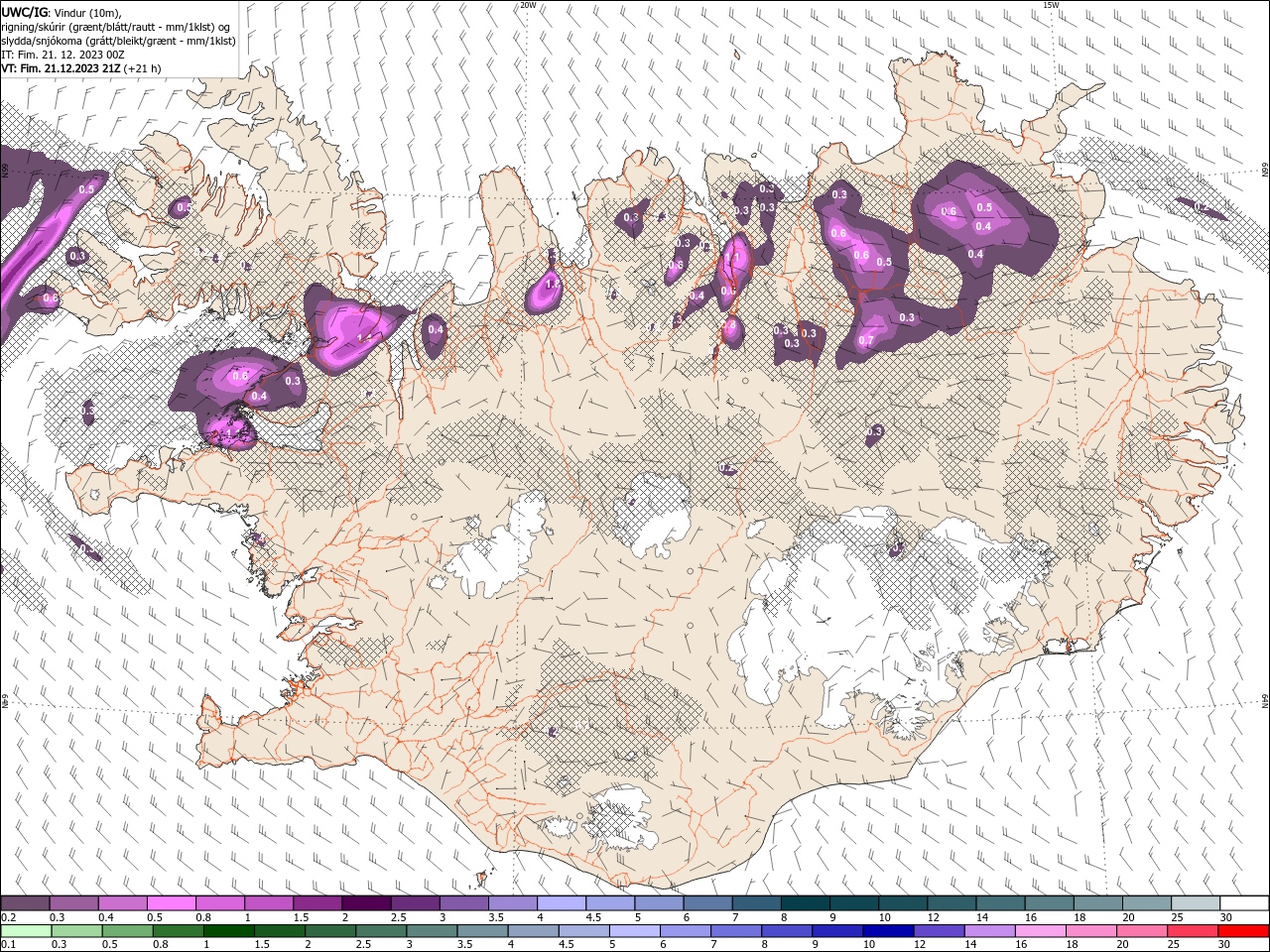Select the darkest purple 2 swatch in the upper legend row

tap(366, 903)
